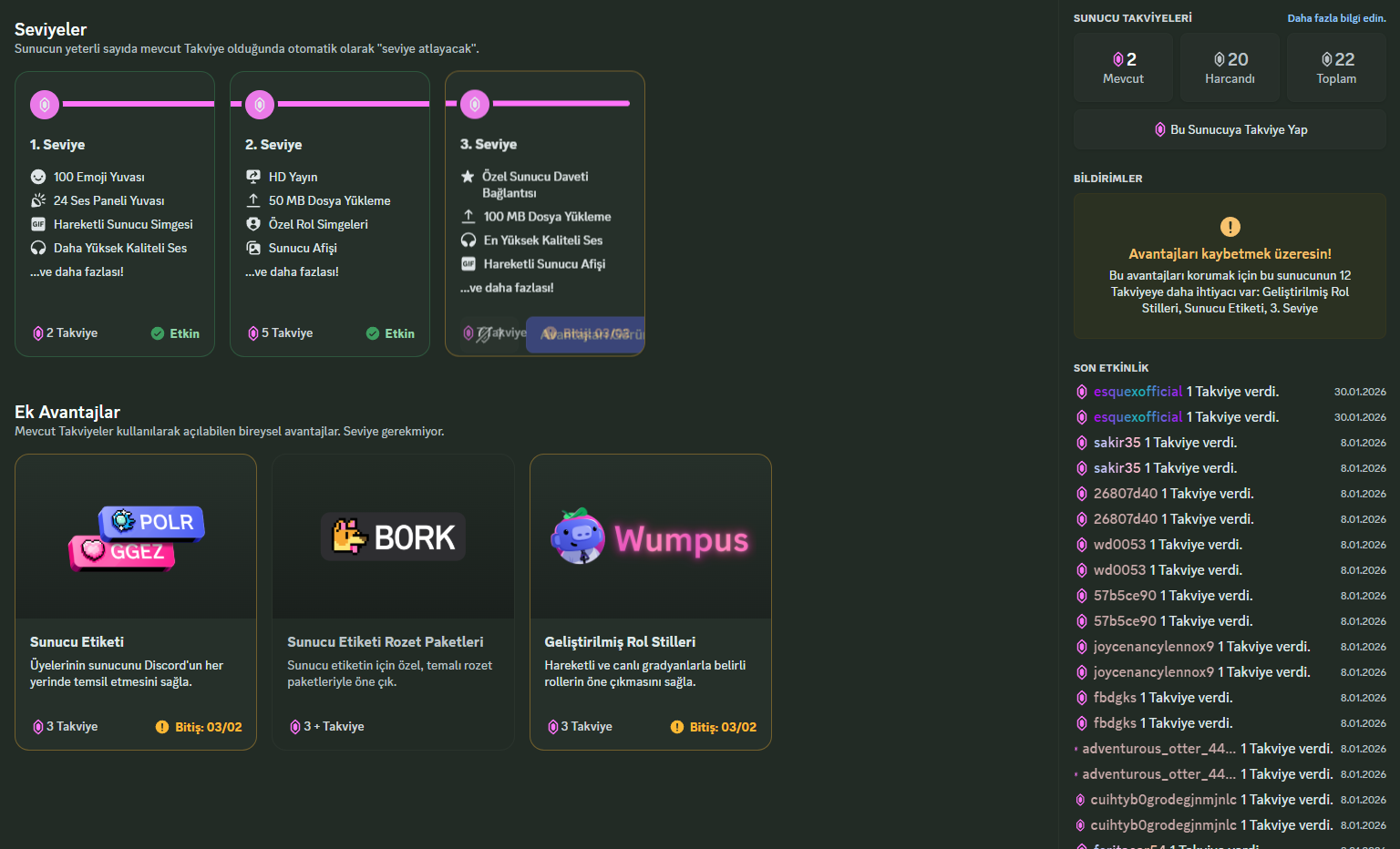Click the Seviyeler section heading

(50, 29)
